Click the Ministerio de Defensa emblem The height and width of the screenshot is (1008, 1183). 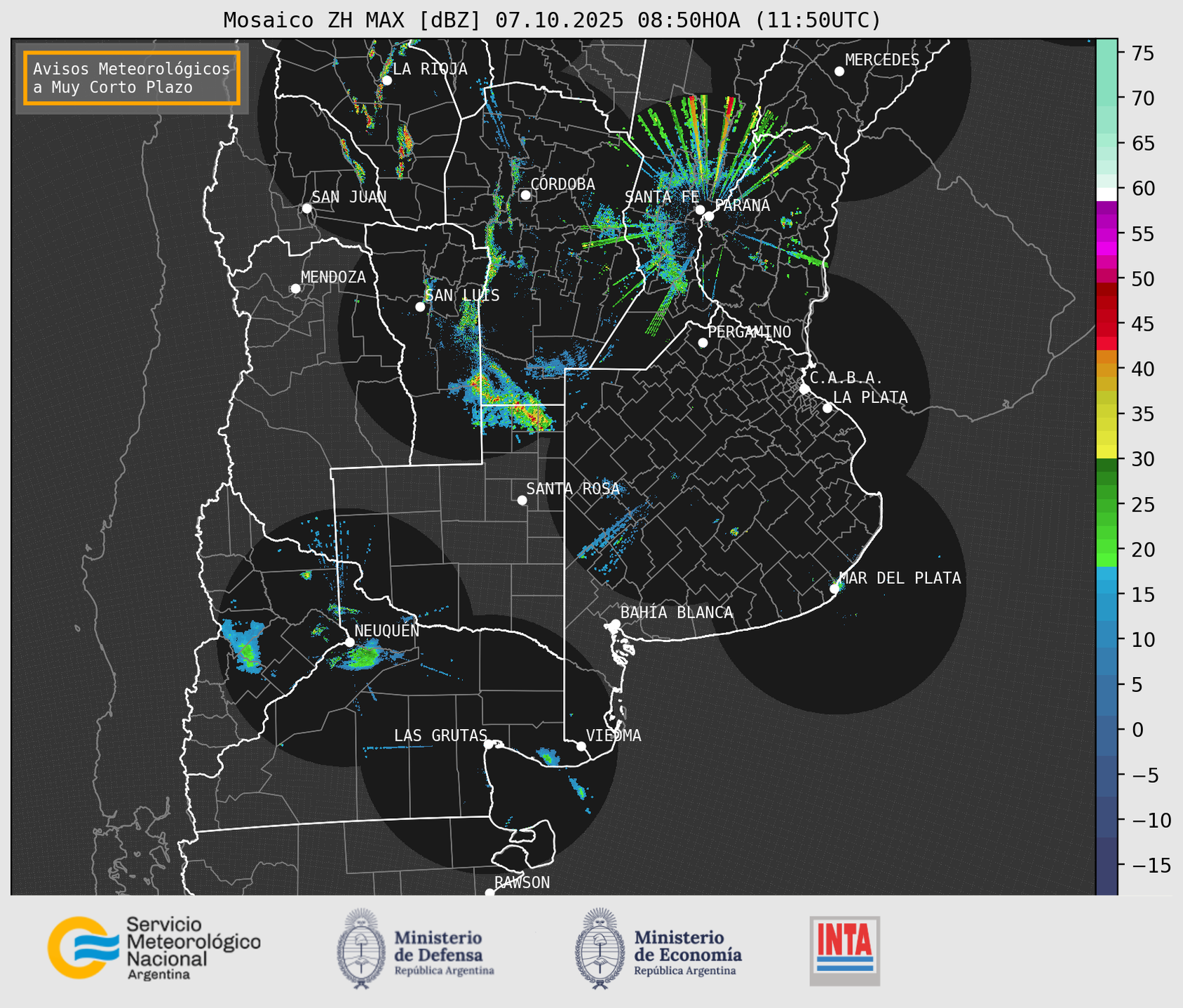[361, 949]
